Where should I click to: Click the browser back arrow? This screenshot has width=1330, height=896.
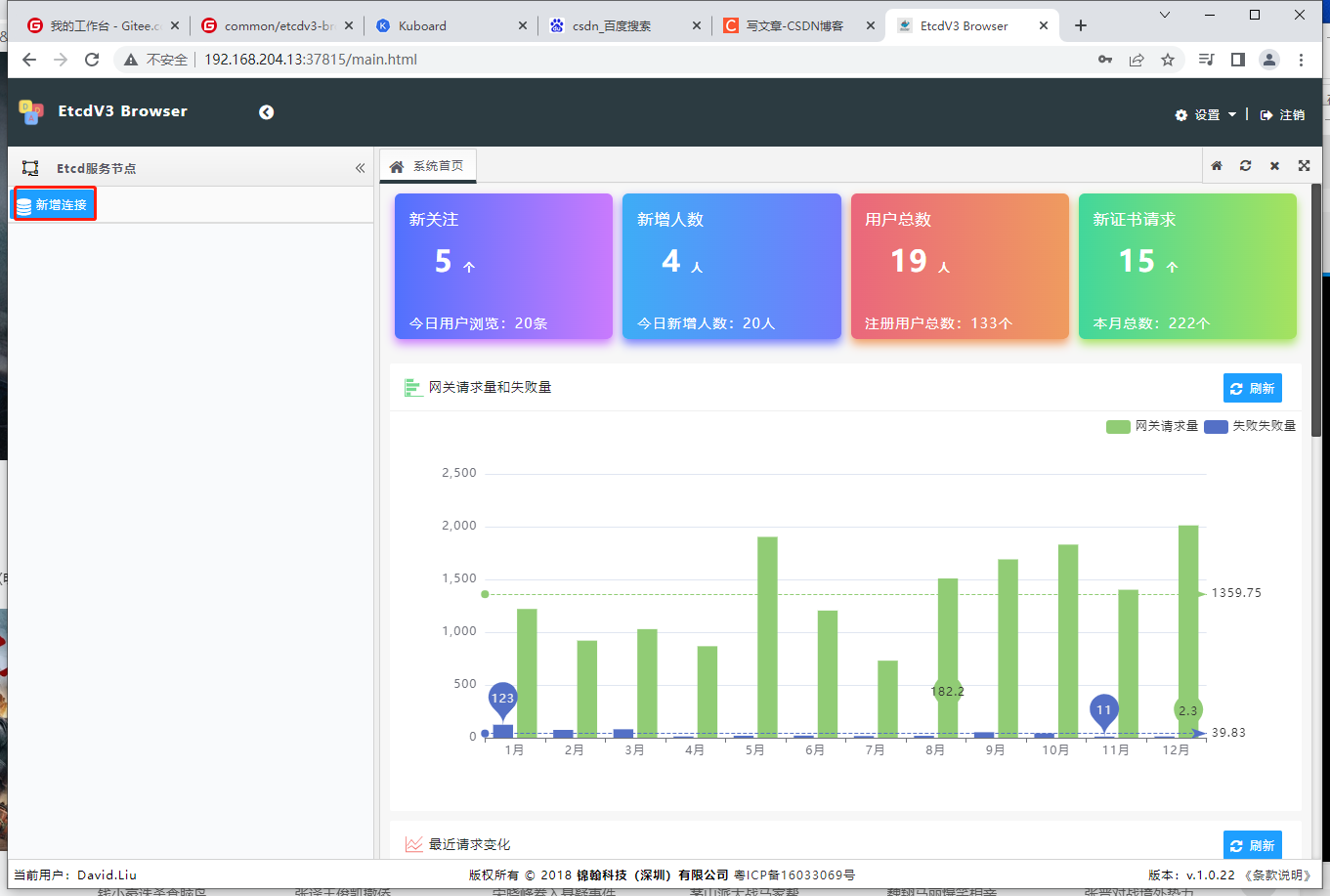[x=29, y=60]
